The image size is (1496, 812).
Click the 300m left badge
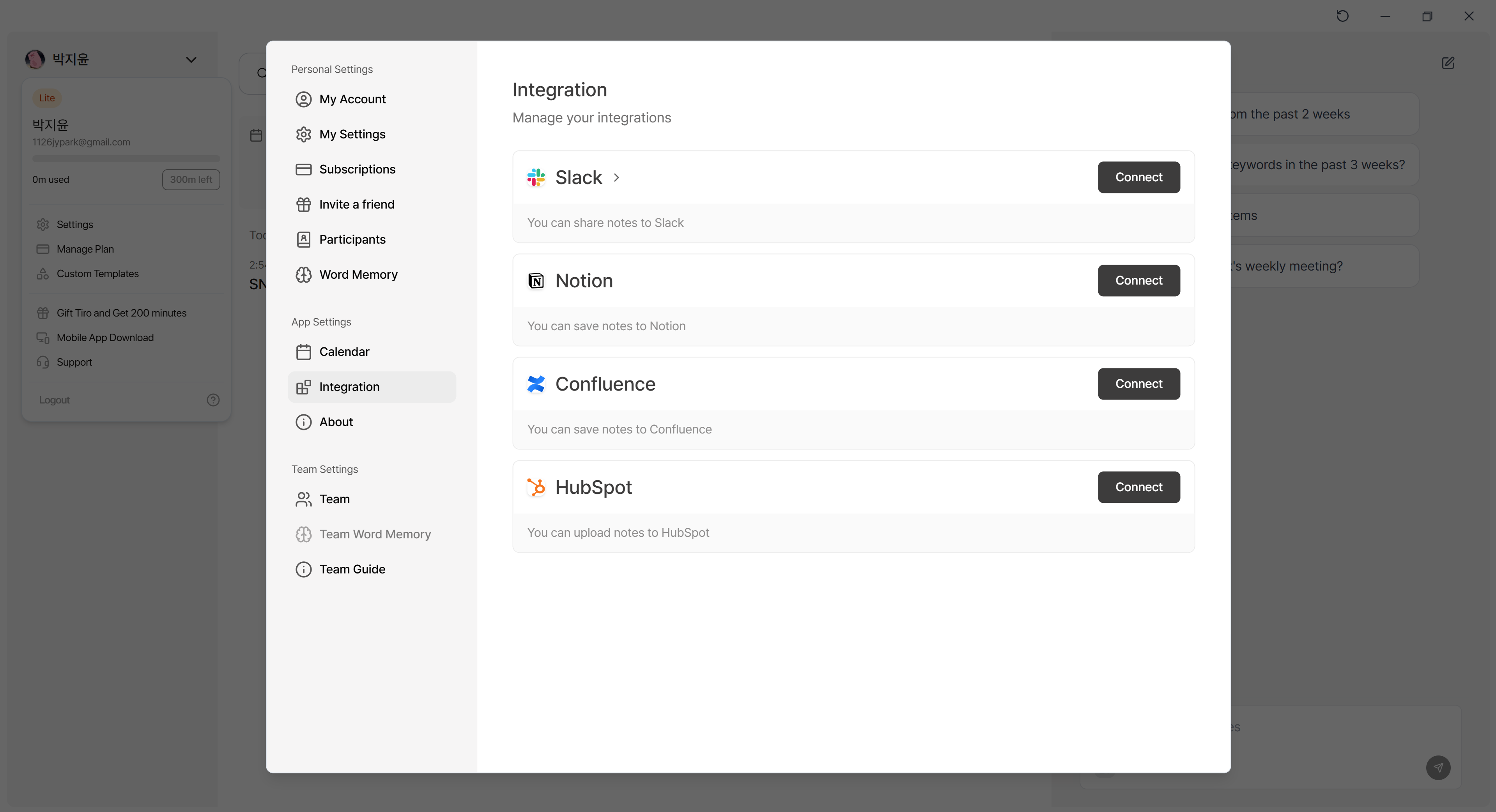click(191, 179)
